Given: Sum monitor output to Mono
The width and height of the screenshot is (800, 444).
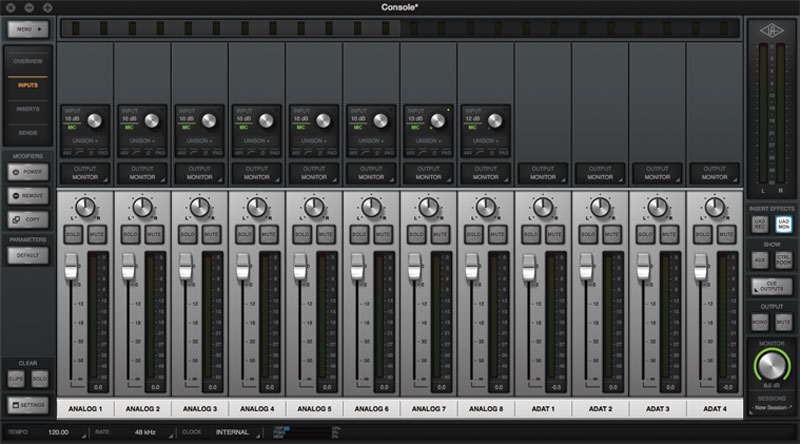Looking at the screenshot, I should point(760,322).
